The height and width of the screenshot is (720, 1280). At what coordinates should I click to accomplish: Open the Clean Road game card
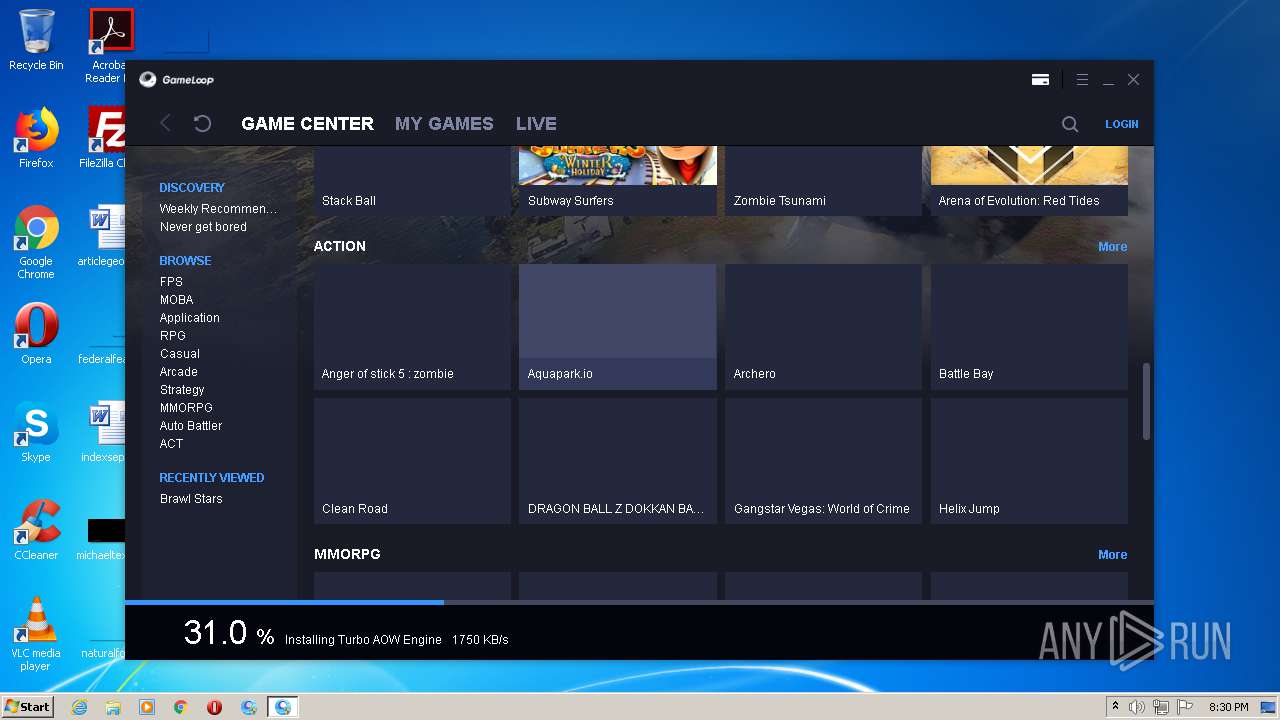pyautogui.click(x=412, y=461)
